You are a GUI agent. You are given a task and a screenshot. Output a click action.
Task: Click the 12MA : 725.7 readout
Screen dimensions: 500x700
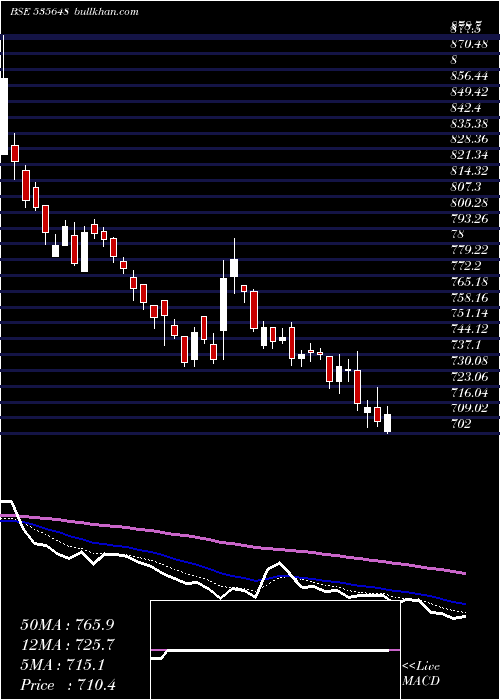click(68, 646)
